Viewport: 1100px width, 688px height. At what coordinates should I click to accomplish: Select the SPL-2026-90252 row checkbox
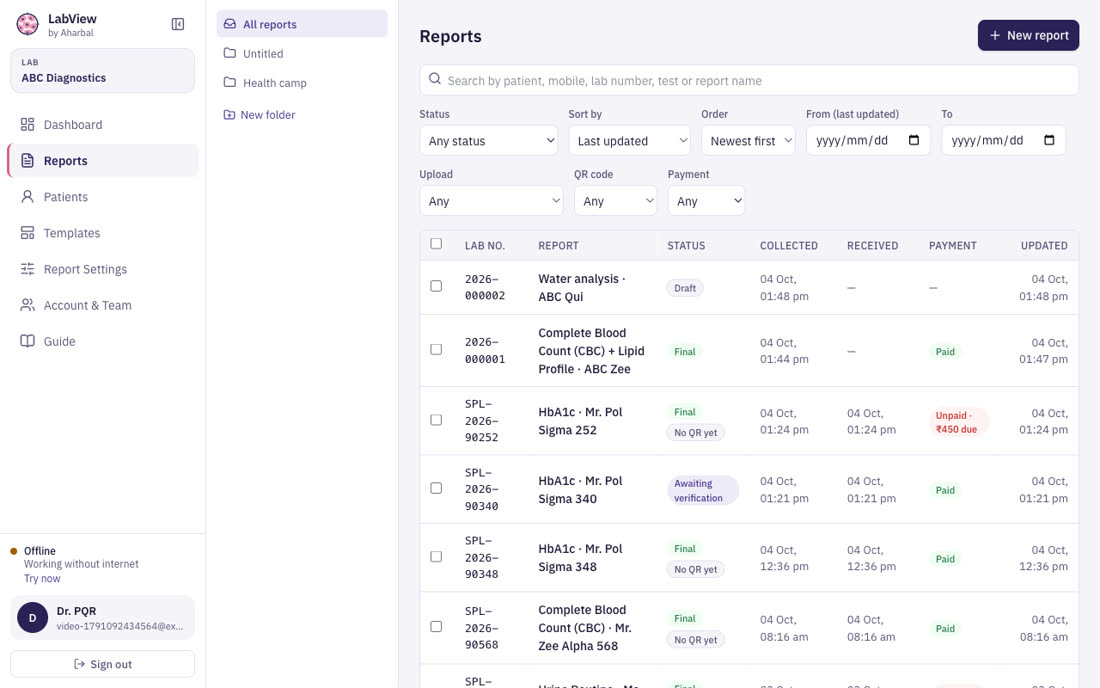436,420
